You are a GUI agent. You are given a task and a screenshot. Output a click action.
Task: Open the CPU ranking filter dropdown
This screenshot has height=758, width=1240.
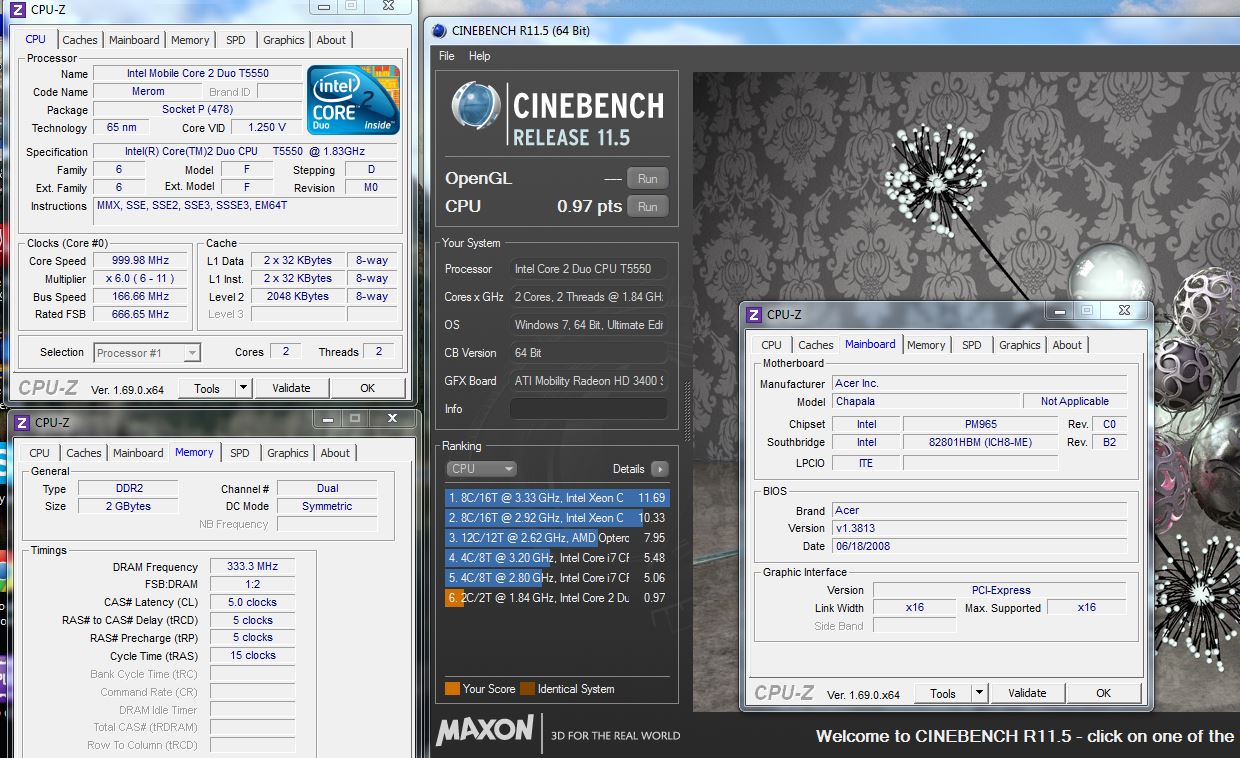[481, 468]
